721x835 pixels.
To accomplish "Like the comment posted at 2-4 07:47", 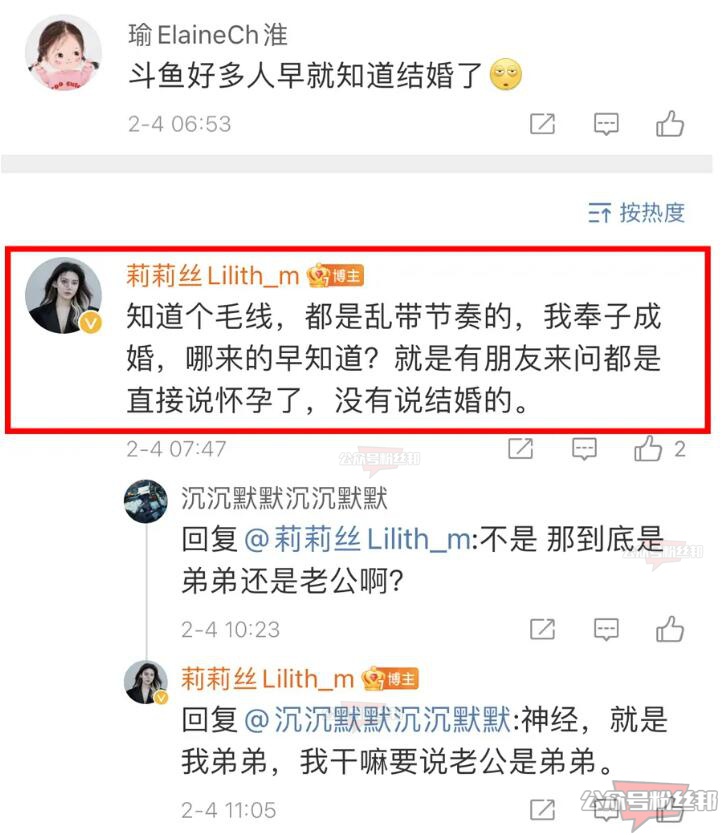I will point(649,448).
